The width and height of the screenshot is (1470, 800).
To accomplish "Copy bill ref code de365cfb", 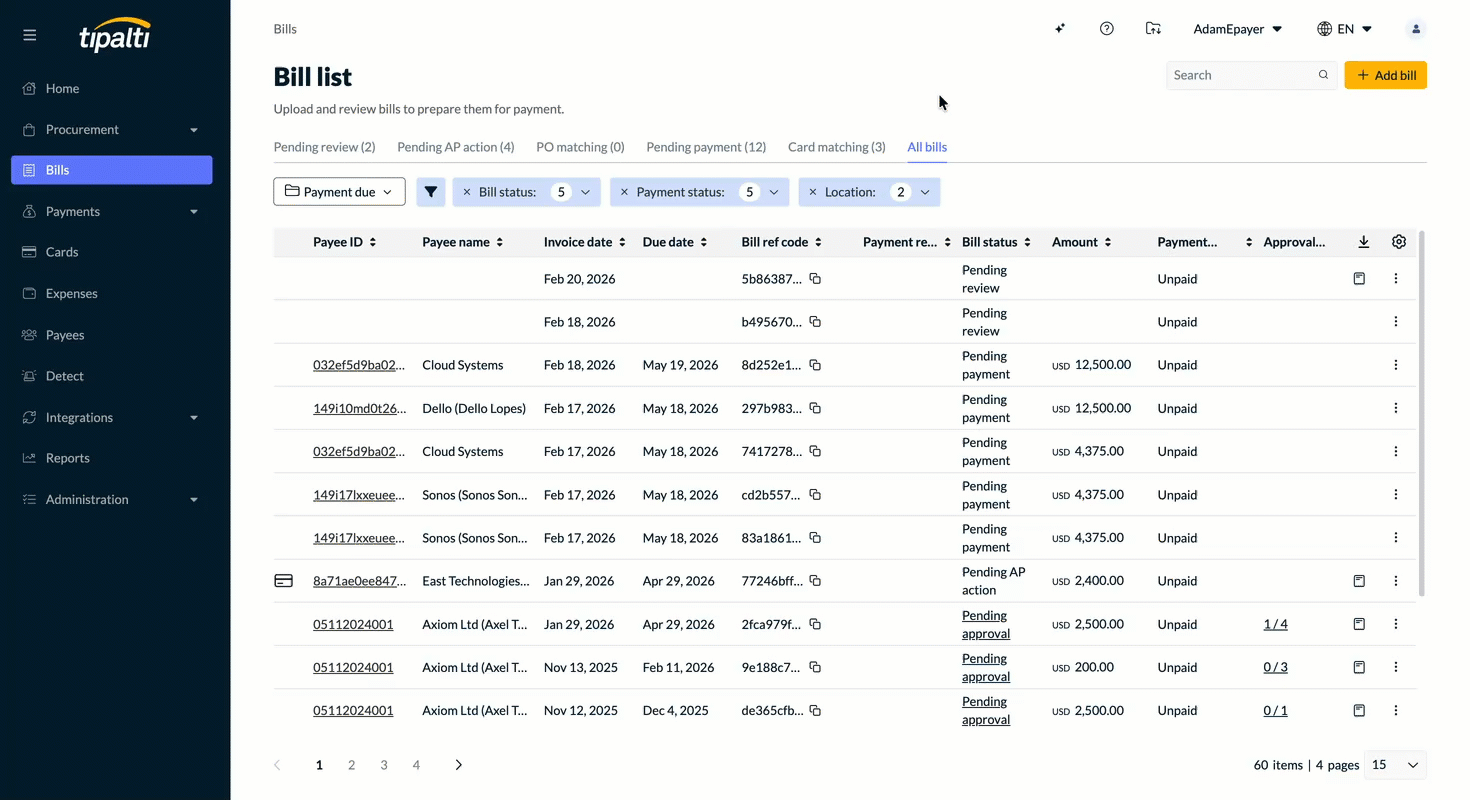I will [815, 711].
